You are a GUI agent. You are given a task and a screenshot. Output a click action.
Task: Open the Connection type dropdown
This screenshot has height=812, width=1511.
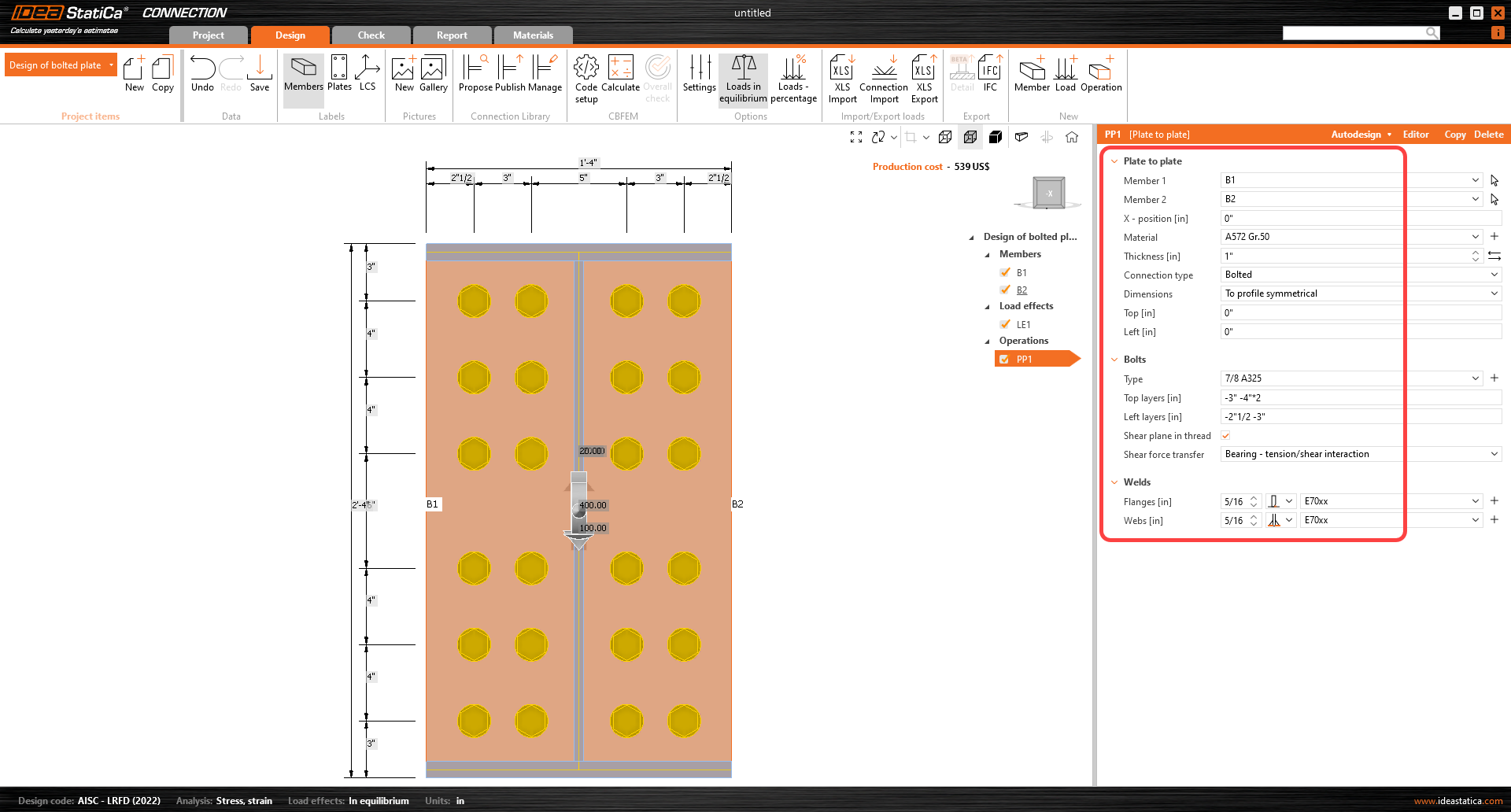pyautogui.click(x=1494, y=274)
